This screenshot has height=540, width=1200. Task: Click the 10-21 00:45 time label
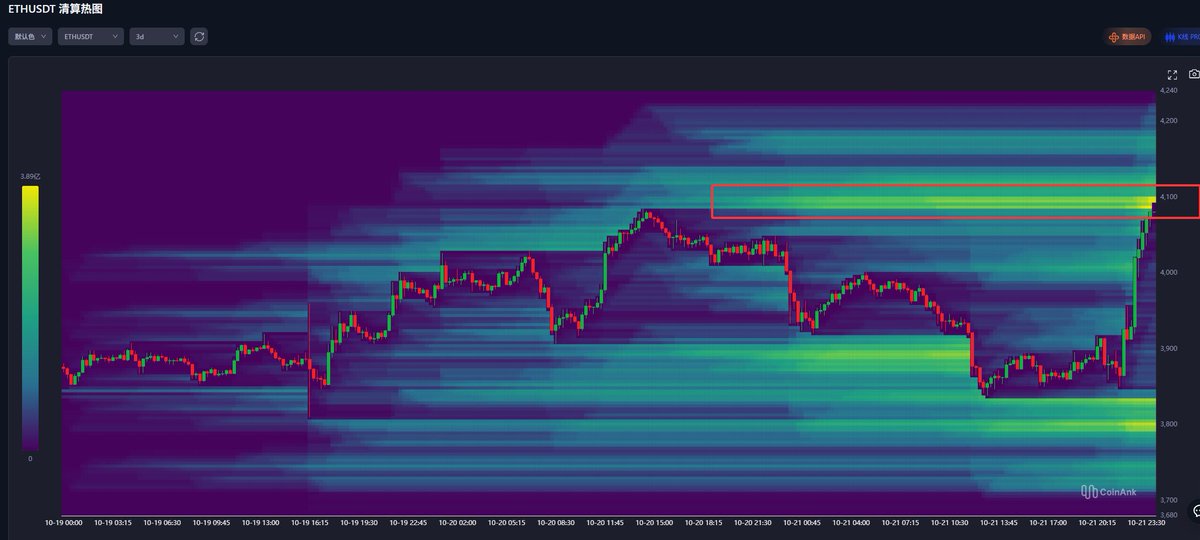pyautogui.click(x=803, y=522)
